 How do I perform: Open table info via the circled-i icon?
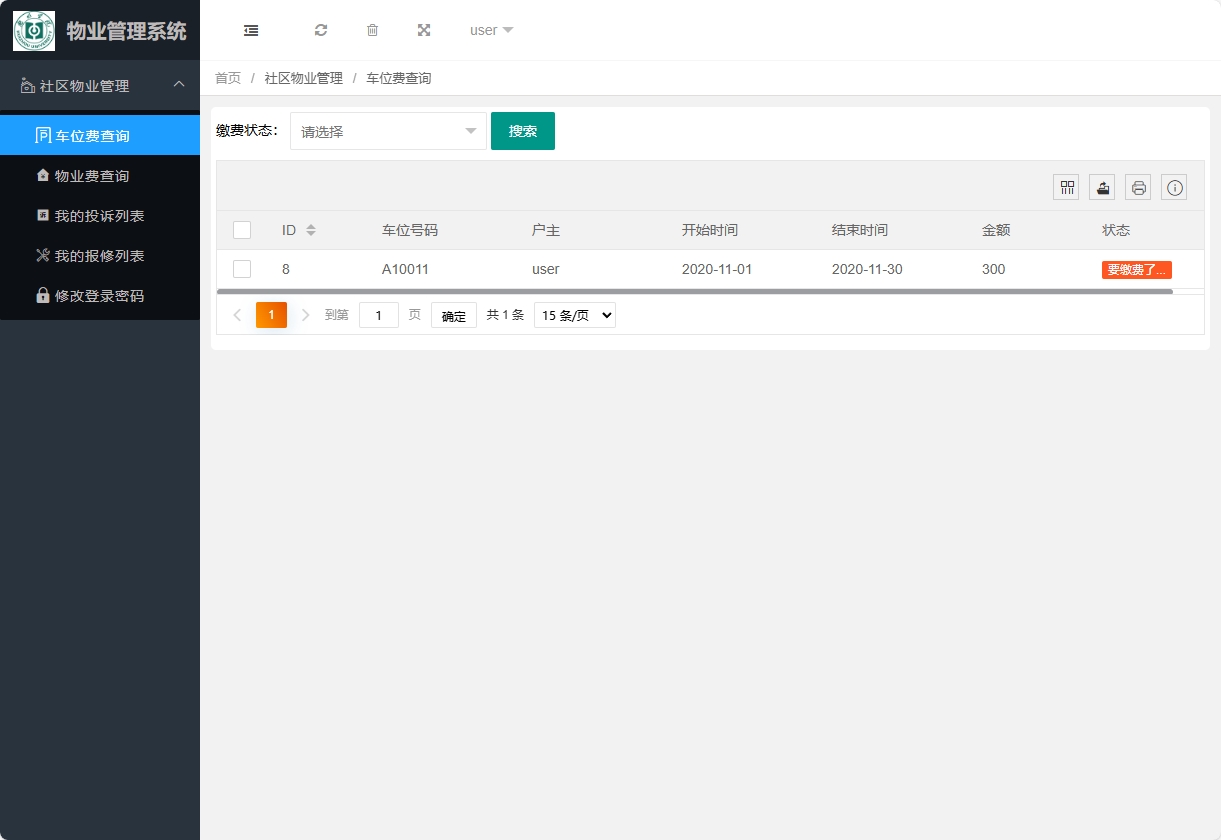coord(1174,186)
